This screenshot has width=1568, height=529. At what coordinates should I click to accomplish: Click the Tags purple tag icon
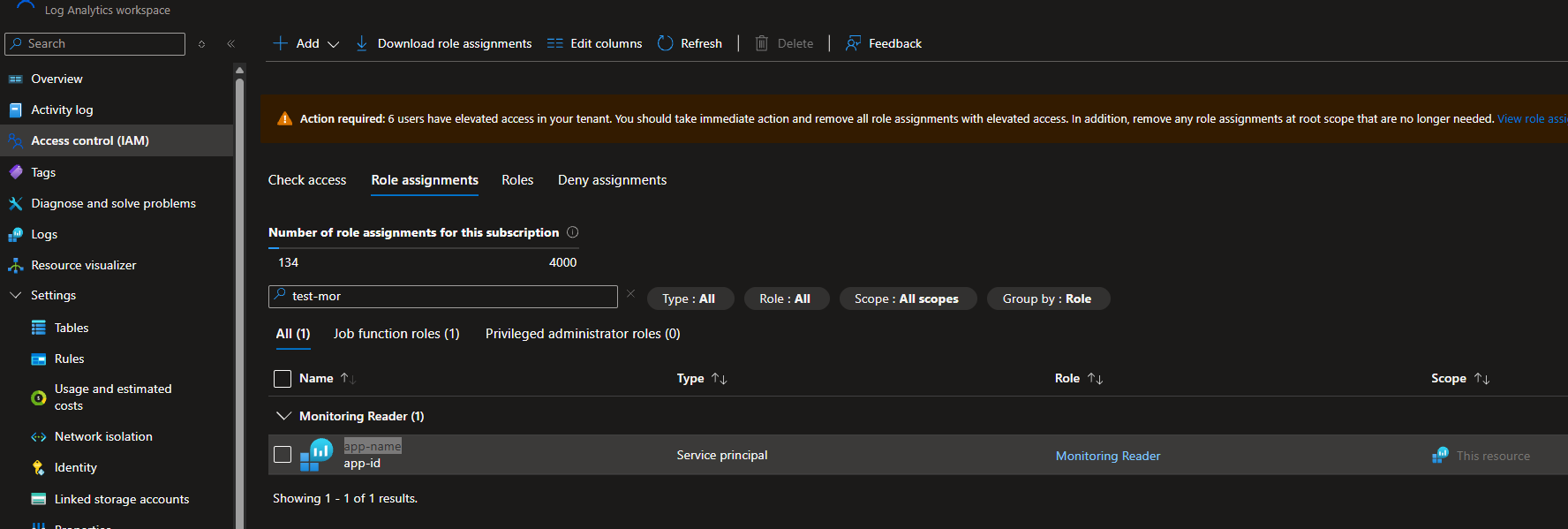click(x=16, y=172)
